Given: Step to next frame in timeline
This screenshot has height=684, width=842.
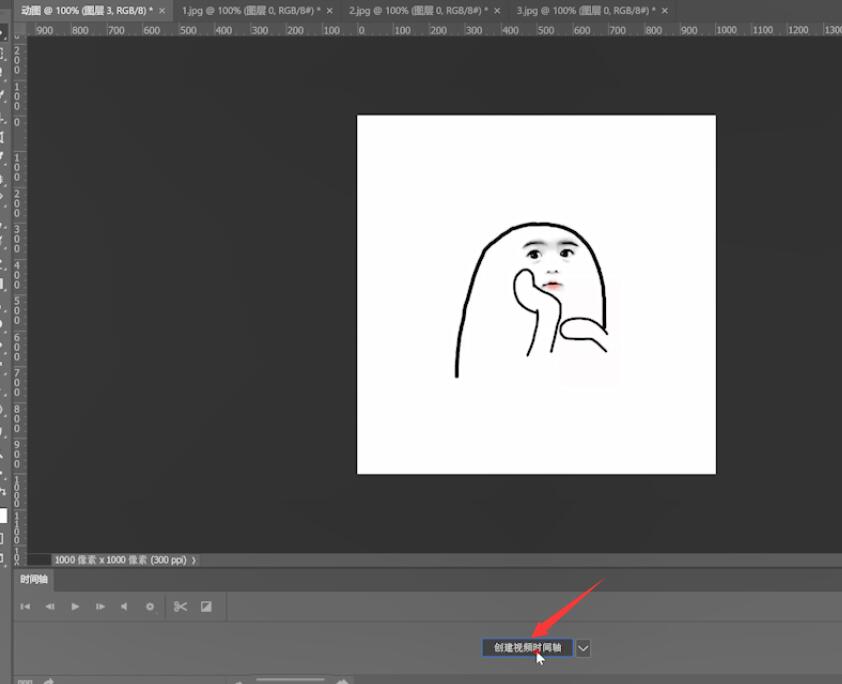Looking at the screenshot, I should point(100,607).
